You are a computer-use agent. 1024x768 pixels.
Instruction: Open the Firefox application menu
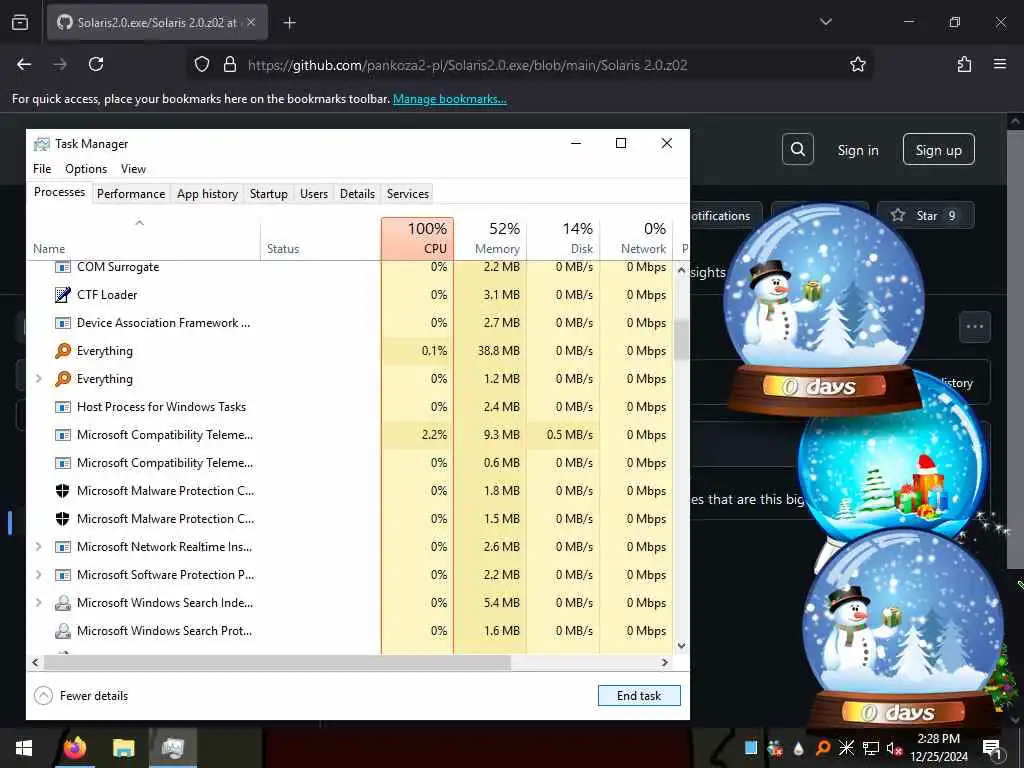[1000, 64]
